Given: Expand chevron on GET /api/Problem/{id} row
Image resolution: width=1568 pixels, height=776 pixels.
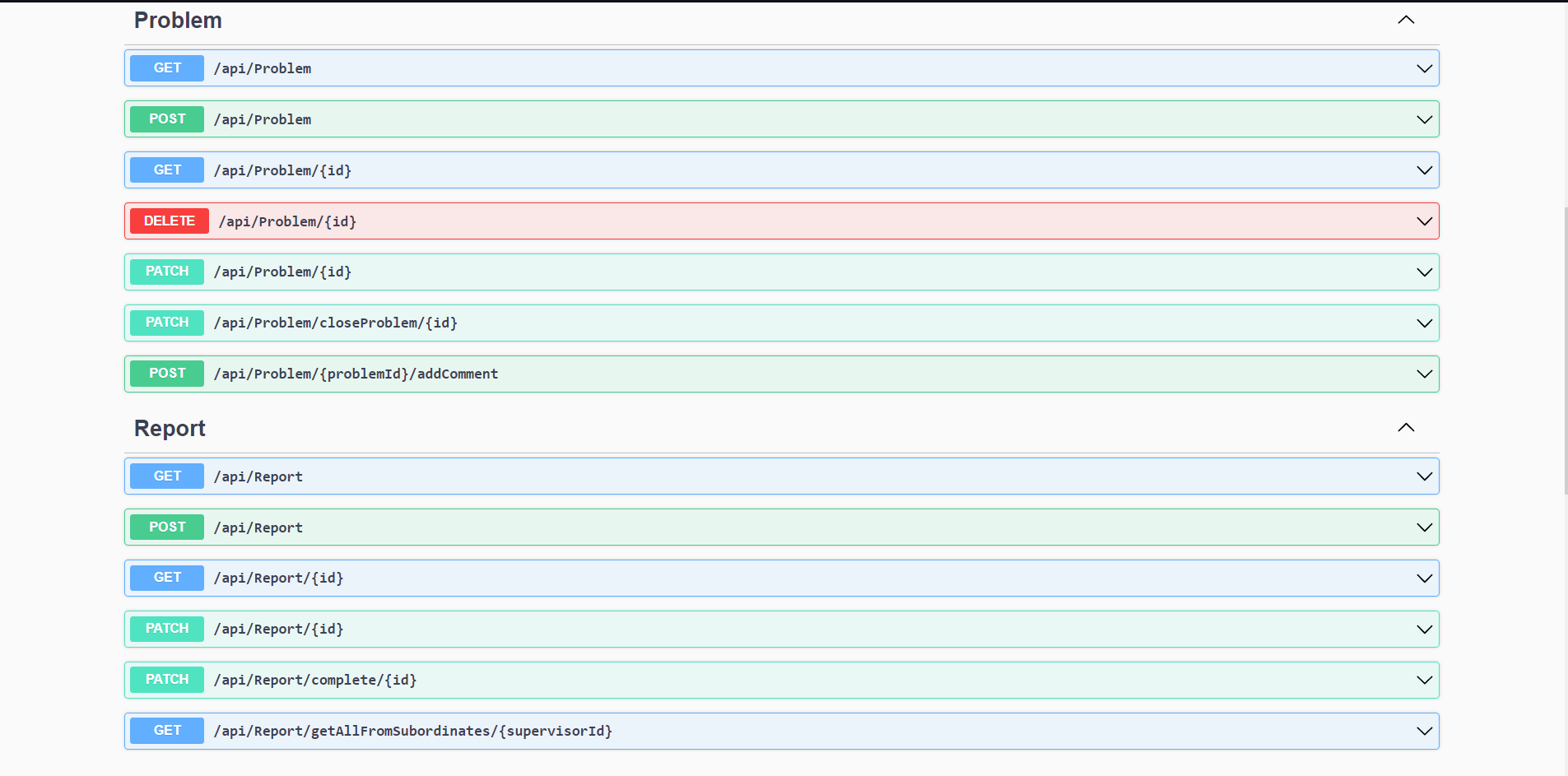Looking at the screenshot, I should [1424, 170].
